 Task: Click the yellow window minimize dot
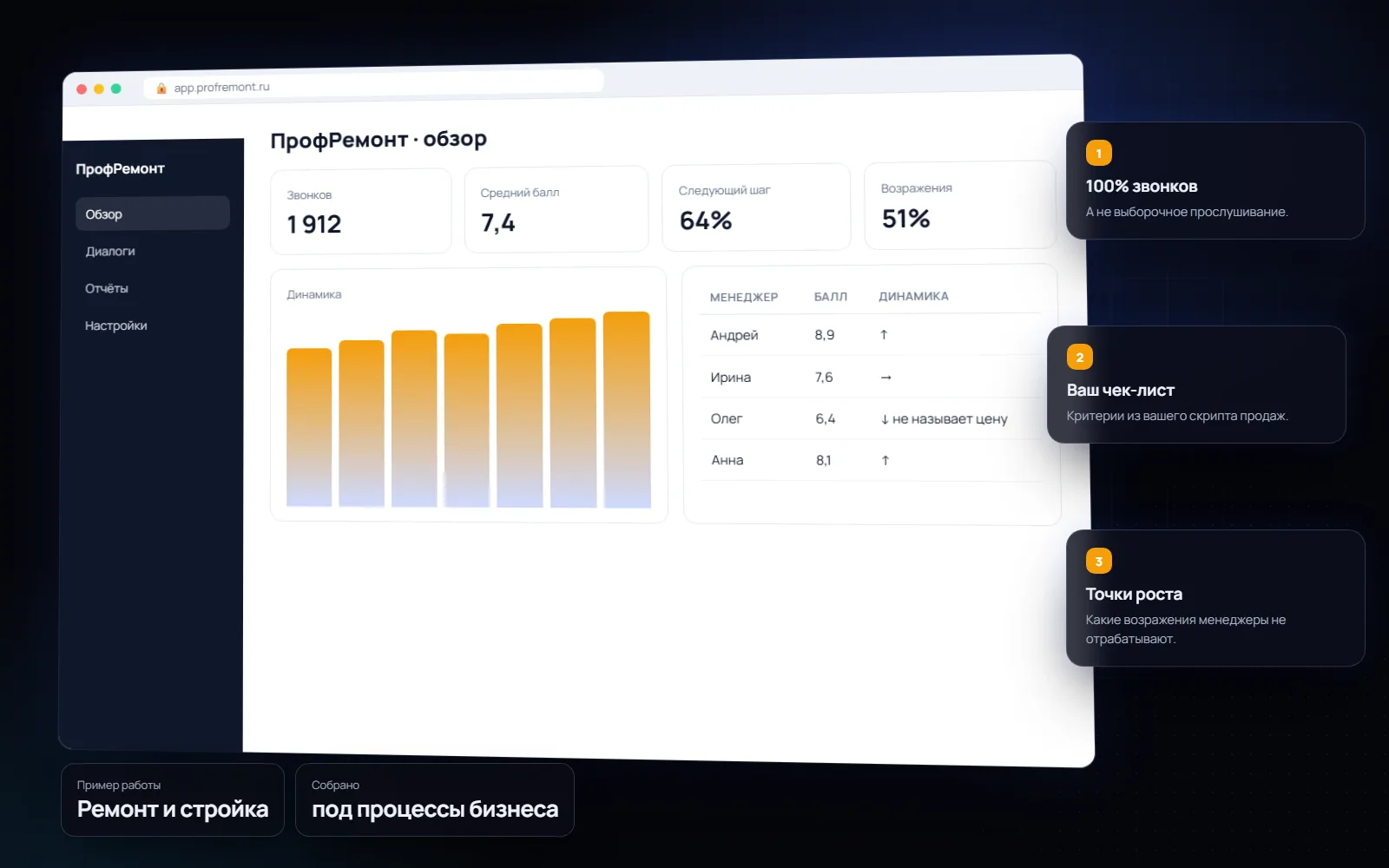tap(99, 89)
